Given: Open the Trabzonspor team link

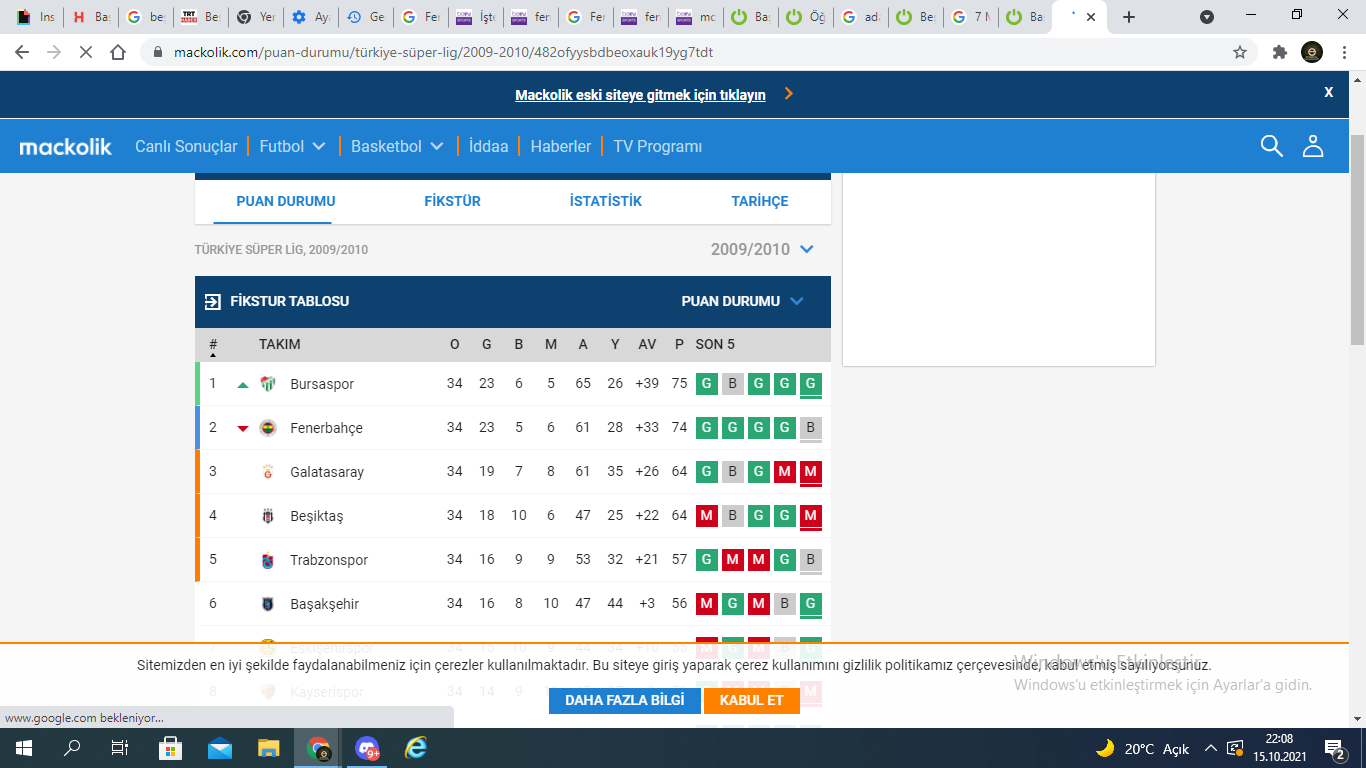Looking at the screenshot, I should [x=329, y=560].
